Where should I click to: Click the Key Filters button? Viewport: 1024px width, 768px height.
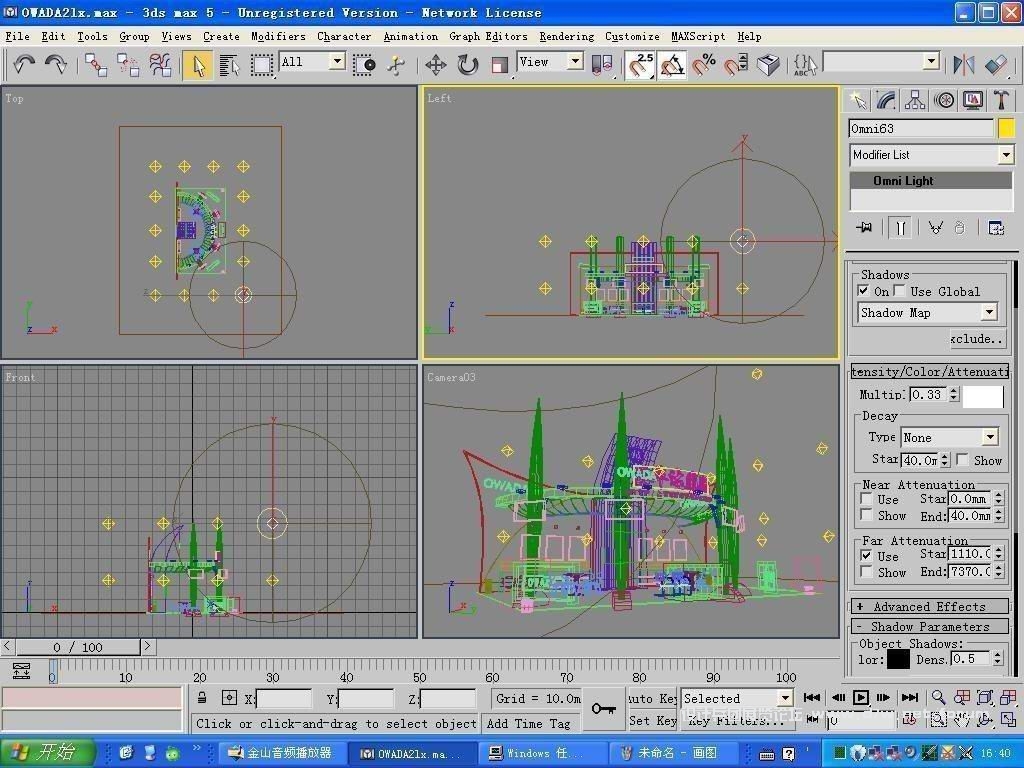[x=736, y=720]
